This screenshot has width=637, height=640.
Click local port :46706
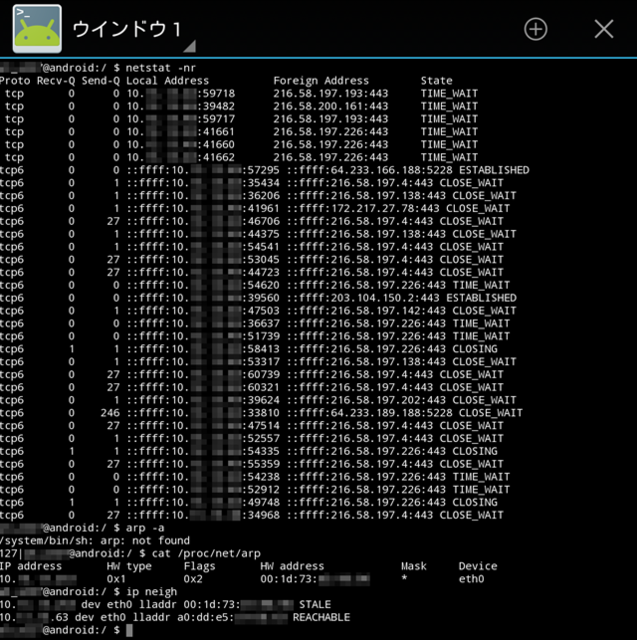tap(261, 221)
